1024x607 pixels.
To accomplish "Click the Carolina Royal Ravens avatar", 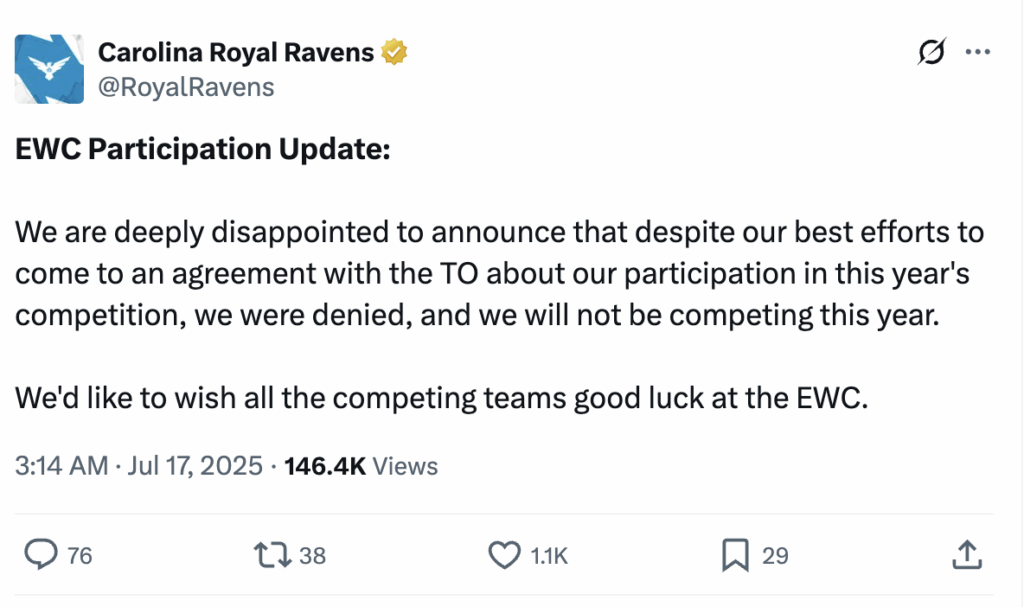I will [47, 69].
